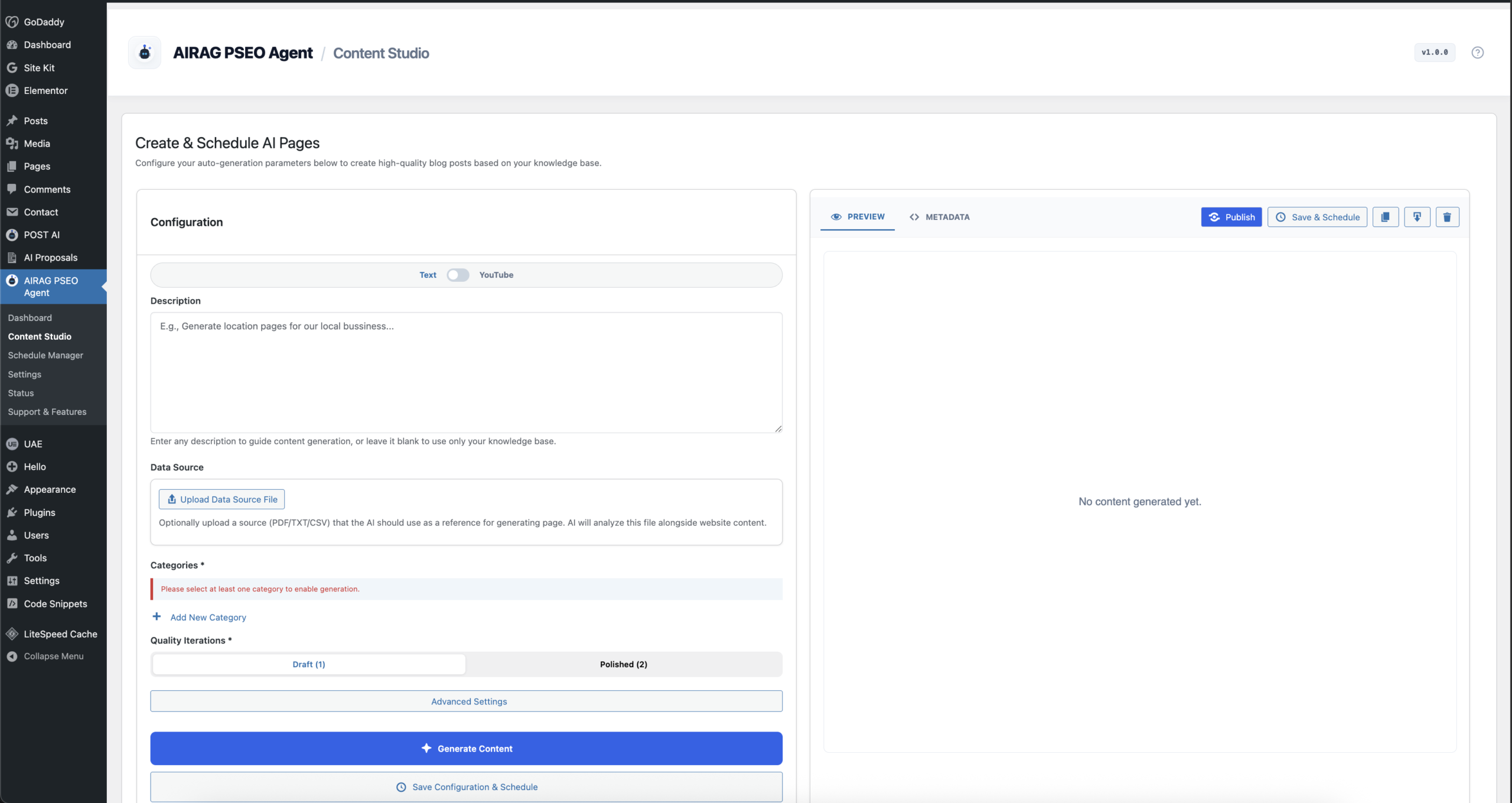Screen dimensions: 1512x803
Task: Open AIRAG Dashboard submenu item
Action: 30,318
